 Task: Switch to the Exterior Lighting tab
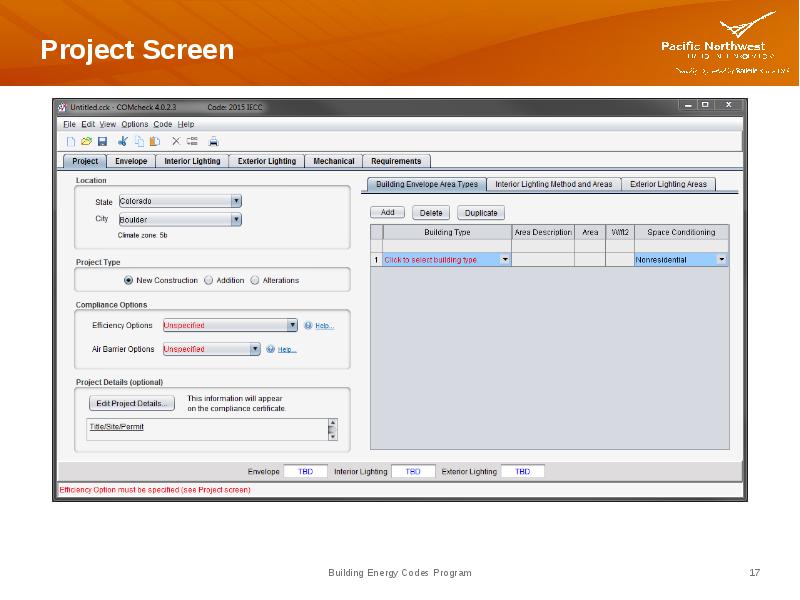tap(267, 161)
